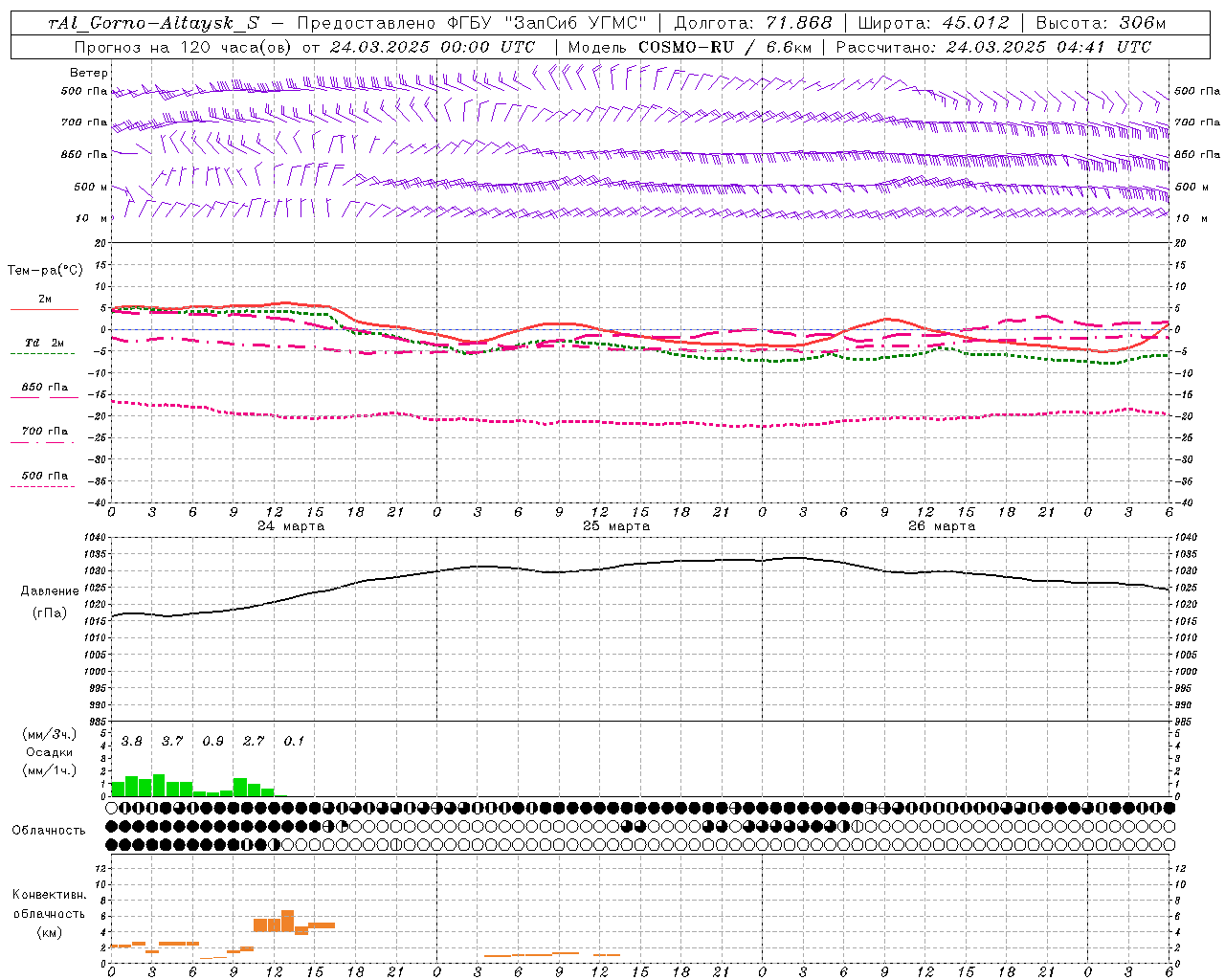Select the Прогноз на 120 часа(ов) text
This screenshot has height=980, width=1225.
click(185, 47)
